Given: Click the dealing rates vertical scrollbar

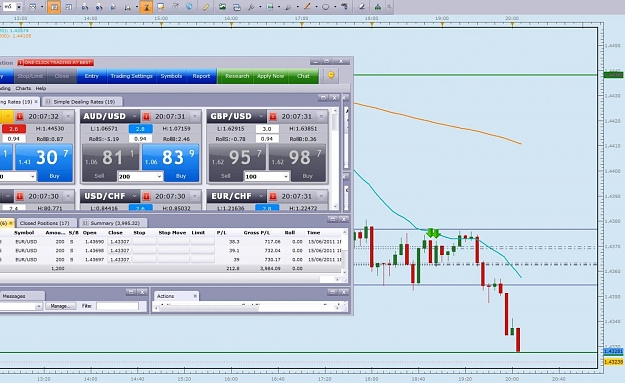Looking at the screenshot, I should tap(335, 159).
